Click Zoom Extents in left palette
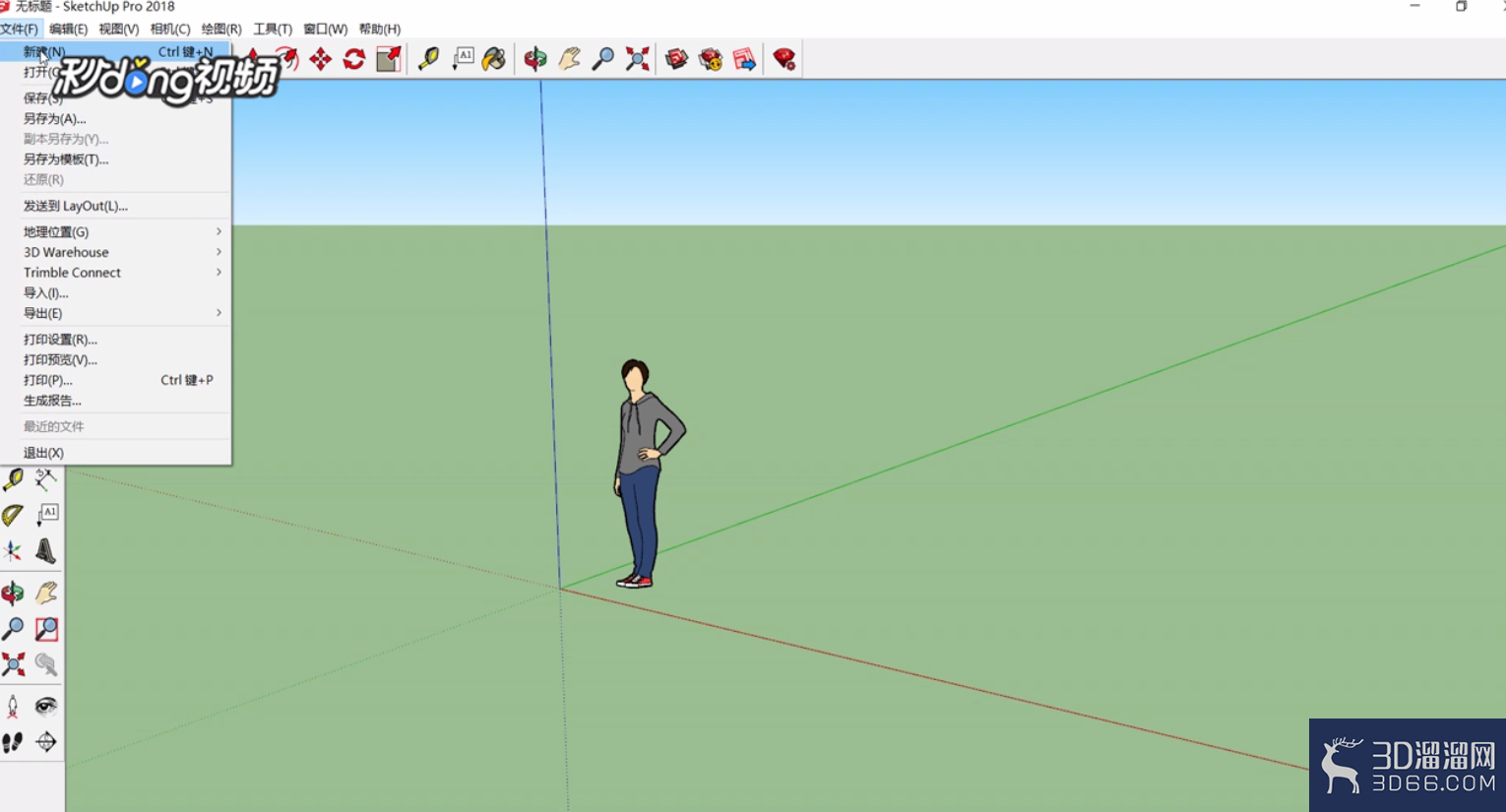This screenshot has width=1506, height=812. coord(13,664)
